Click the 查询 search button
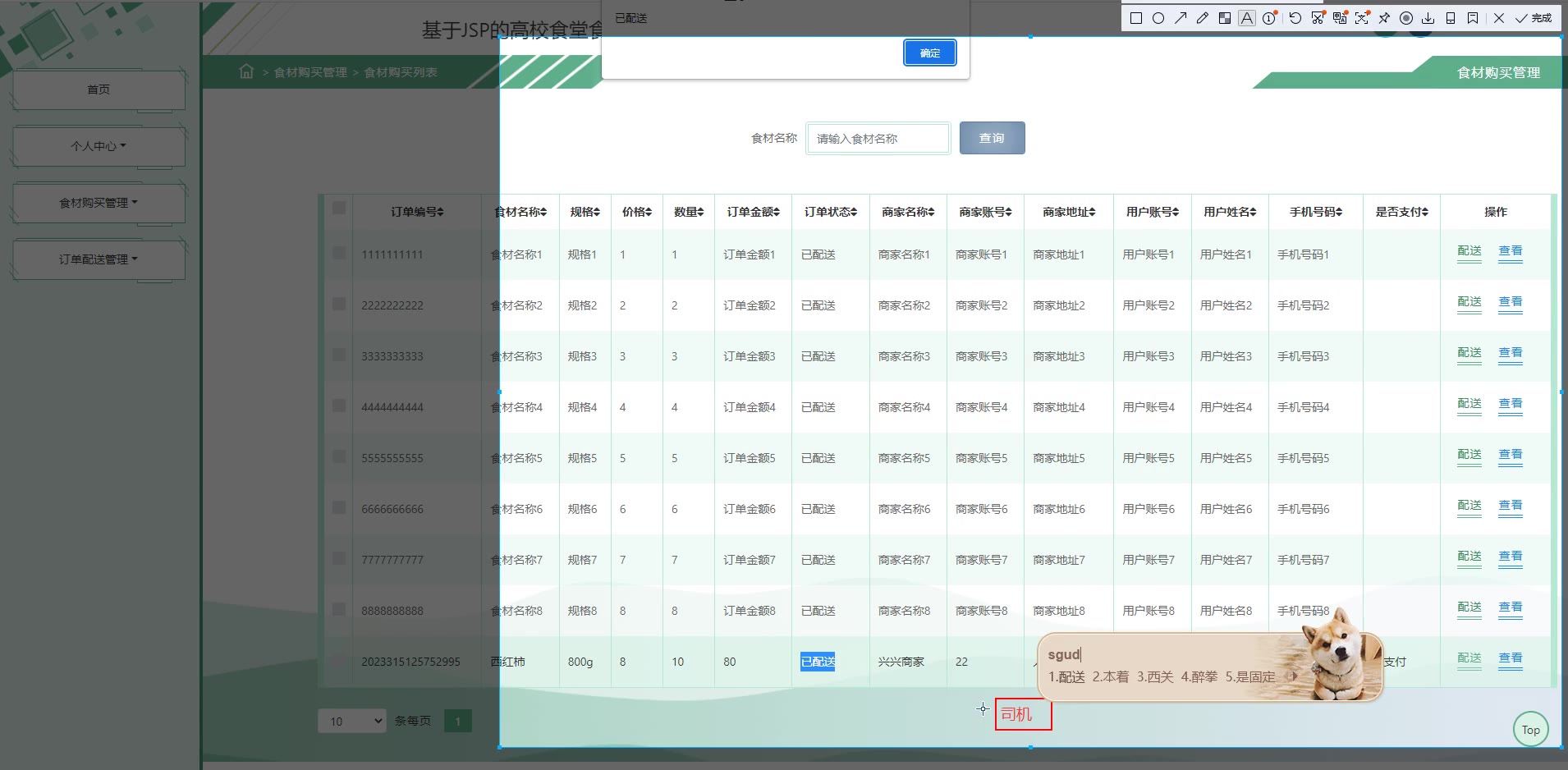Image resolution: width=1568 pixels, height=770 pixels. 992,138
